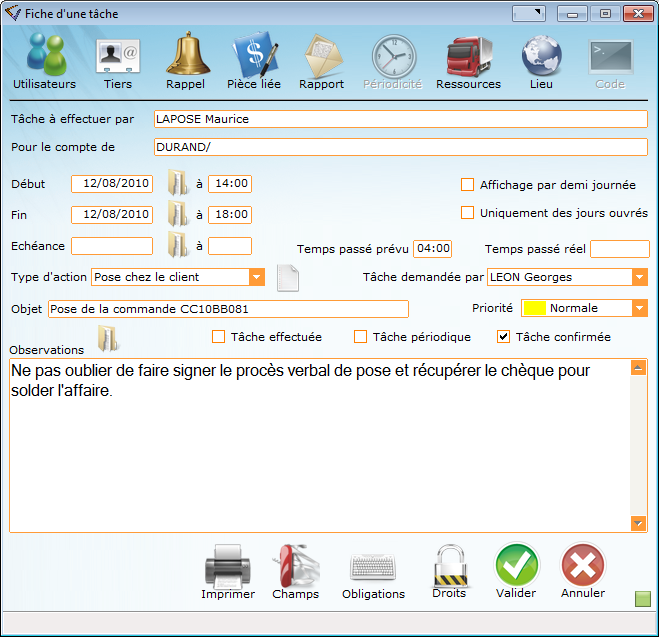Viewport: 659px width, 637px height.
Task: Open calendar icon next to Fin date
Action: point(178,214)
